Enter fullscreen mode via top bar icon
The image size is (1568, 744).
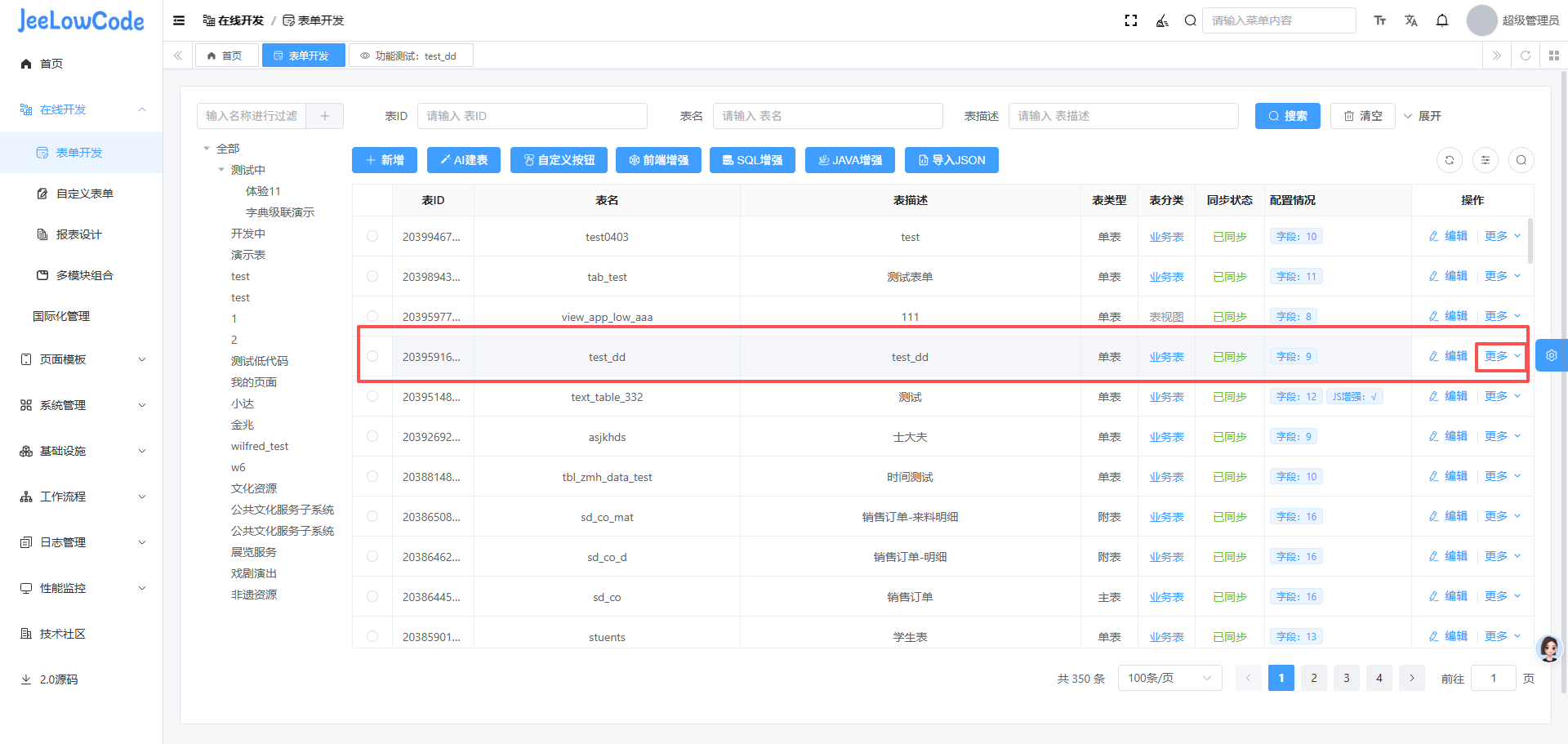(1131, 20)
